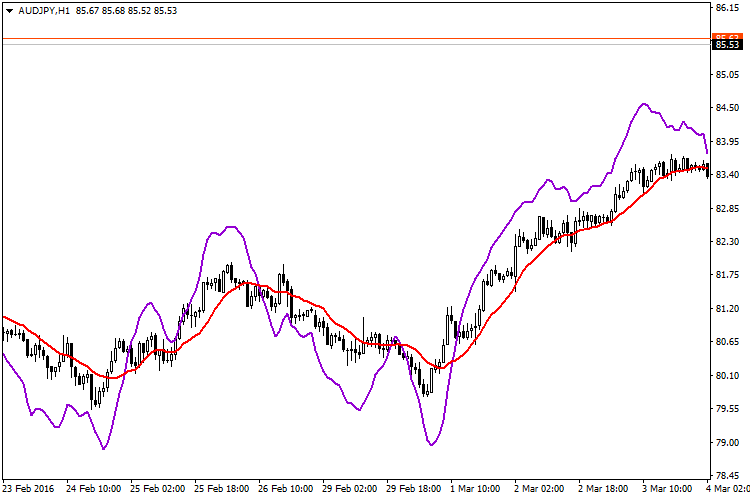This screenshot has height=500, width=750.
Task: Click the 23 Feb 2016 time label
Action: point(28,490)
